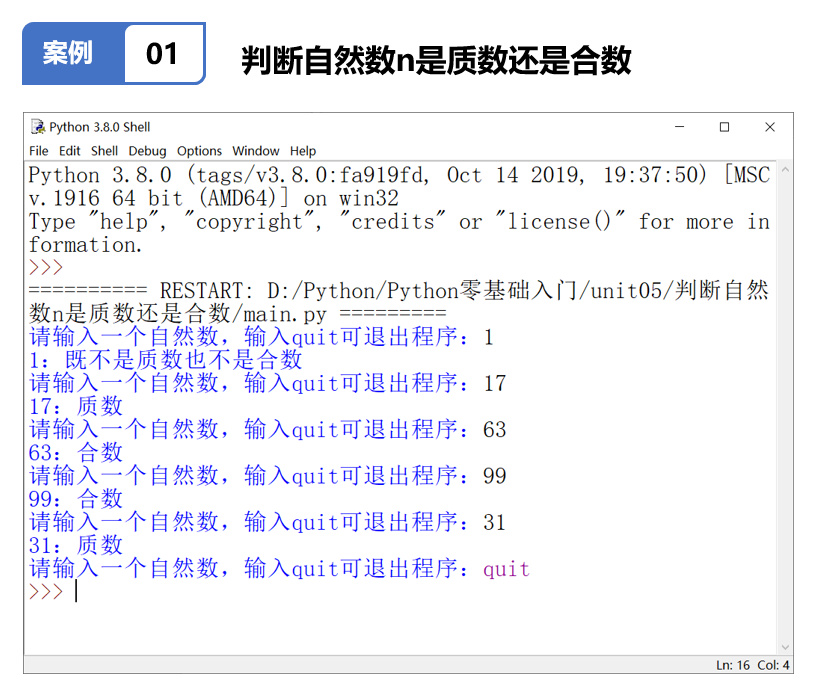Click the '案例' blue label badge
This screenshot has height=700, width=830.
[68, 53]
